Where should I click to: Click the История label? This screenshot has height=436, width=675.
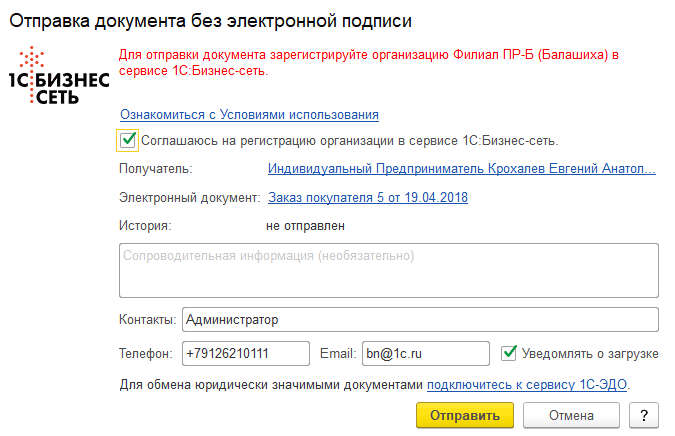(145, 226)
